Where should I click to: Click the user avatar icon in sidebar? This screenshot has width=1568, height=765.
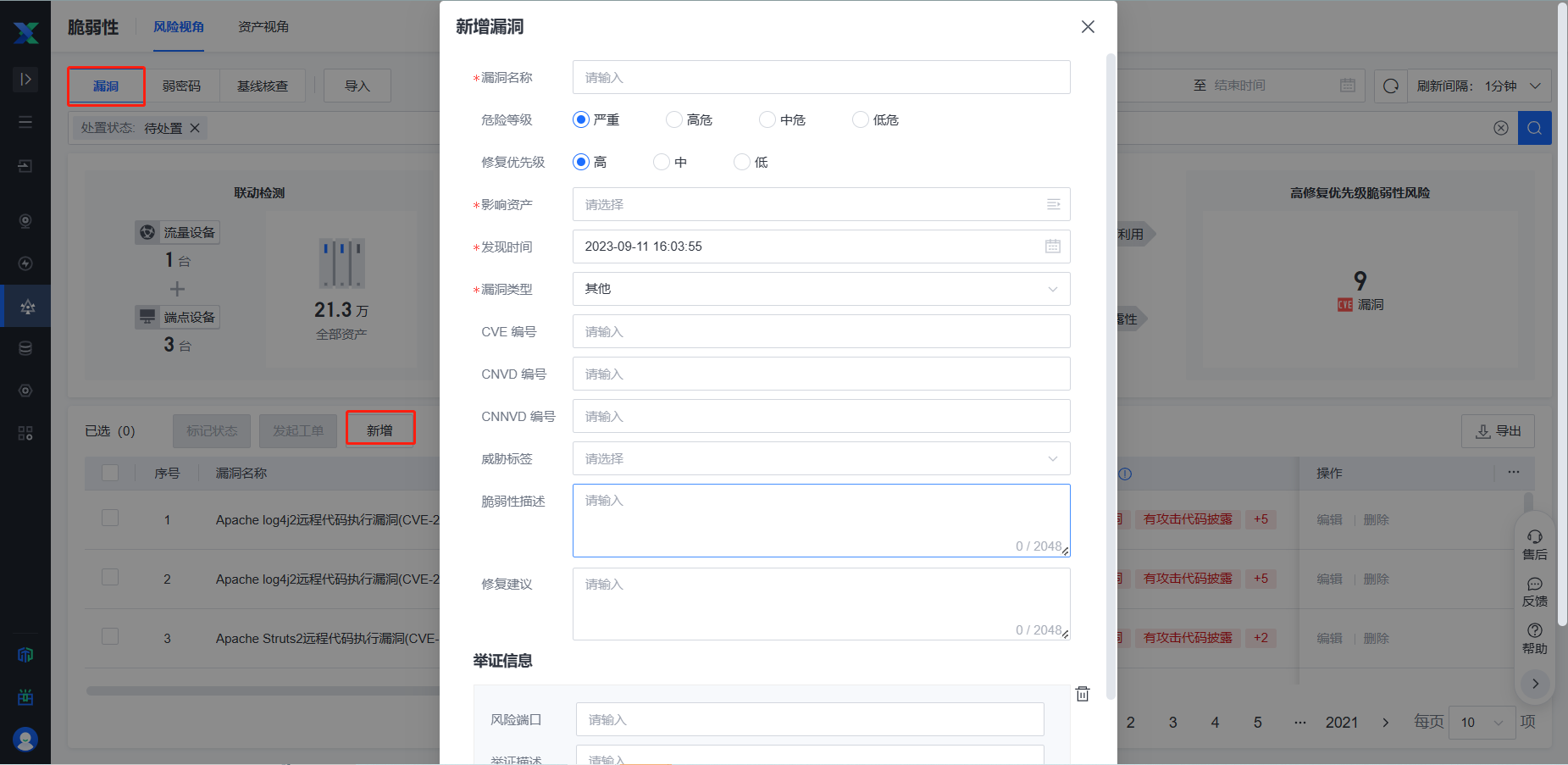(x=25, y=739)
